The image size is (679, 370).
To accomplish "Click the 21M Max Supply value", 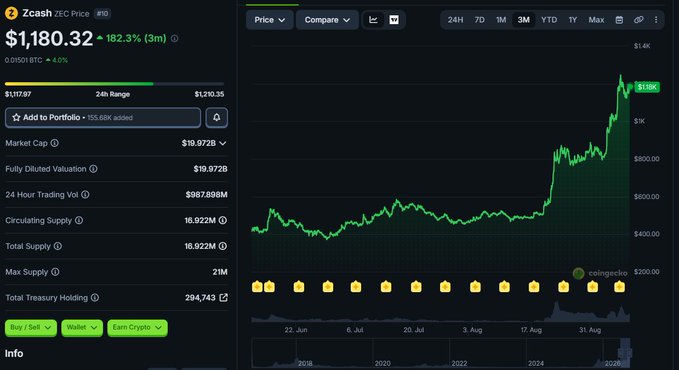I will 220,272.
